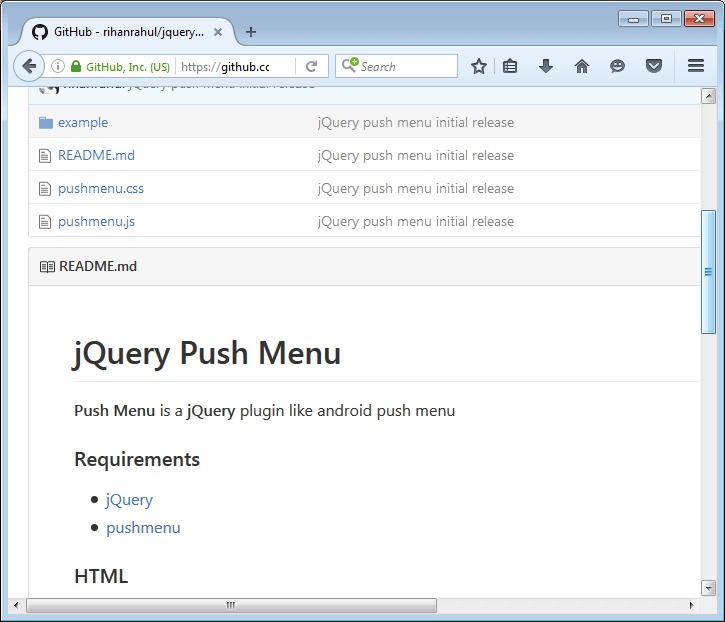The height and width of the screenshot is (622, 725).
Task: Click the GitHub, Inc. (US) identity label
Action: 128,67
